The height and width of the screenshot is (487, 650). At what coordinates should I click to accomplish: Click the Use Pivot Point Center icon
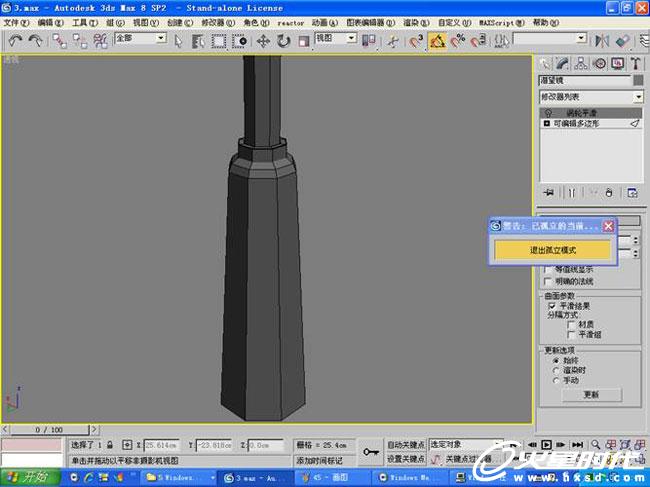coord(369,41)
